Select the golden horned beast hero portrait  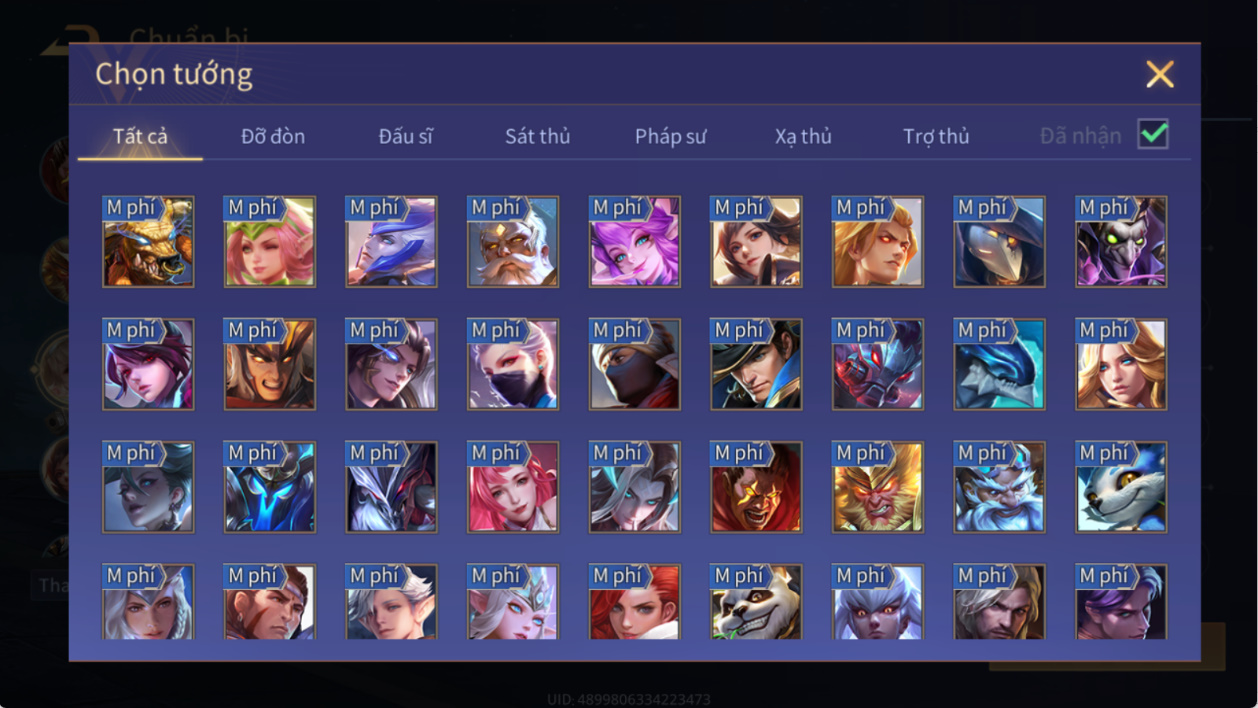point(148,242)
